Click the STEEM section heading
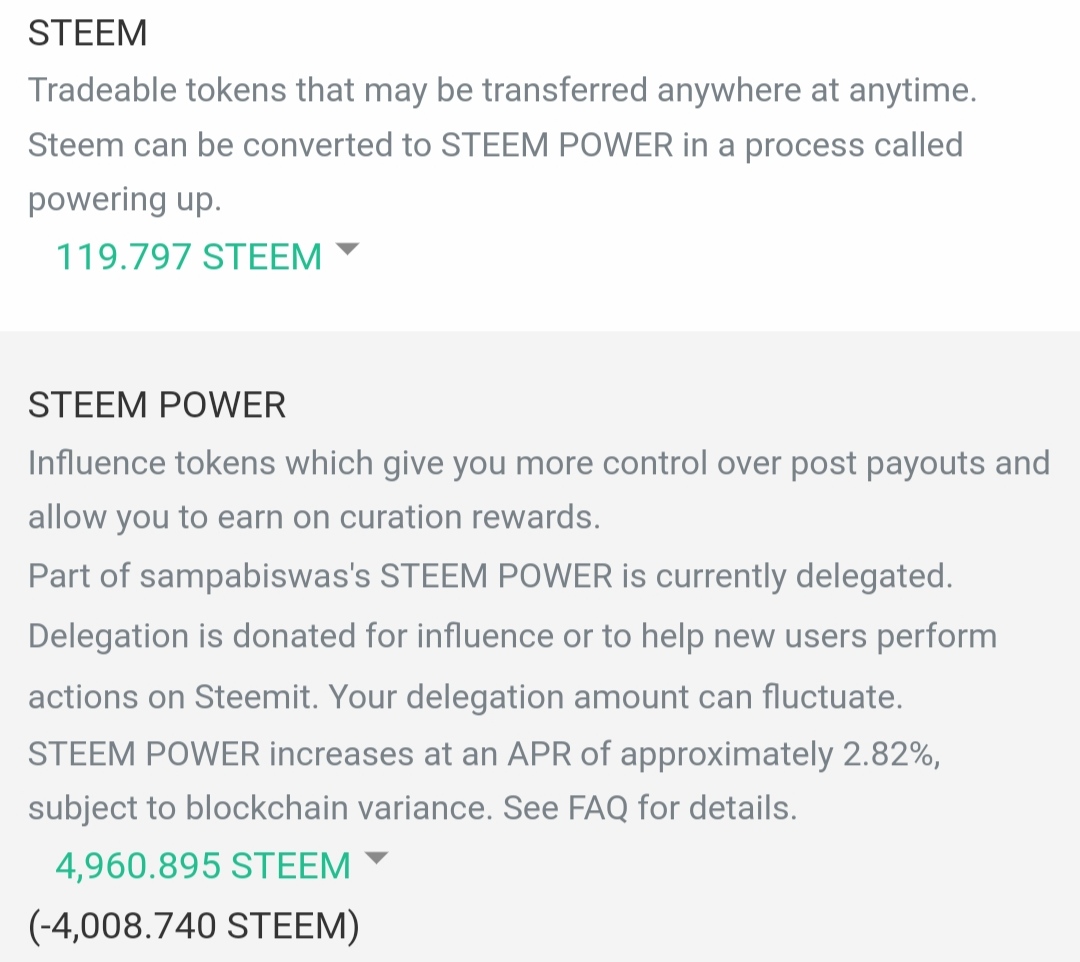1080x962 pixels. point(88,34)
